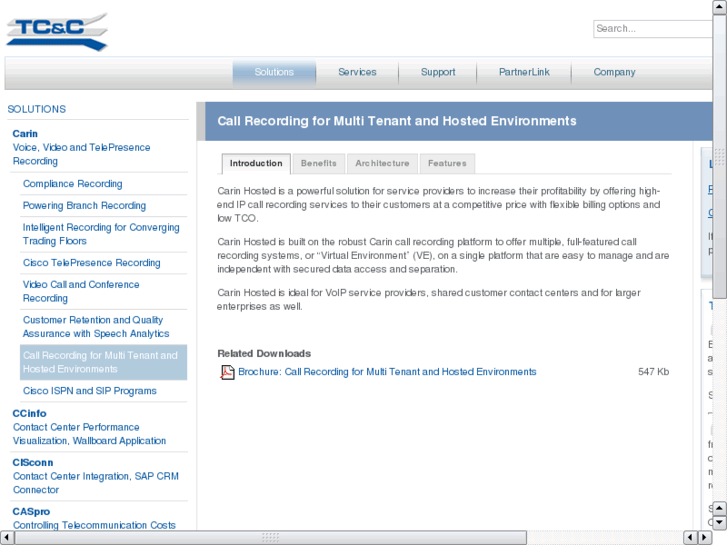Click the page title Call Recording for Multi Tenant
Viewport: 727px width, 545px height.
397,122
